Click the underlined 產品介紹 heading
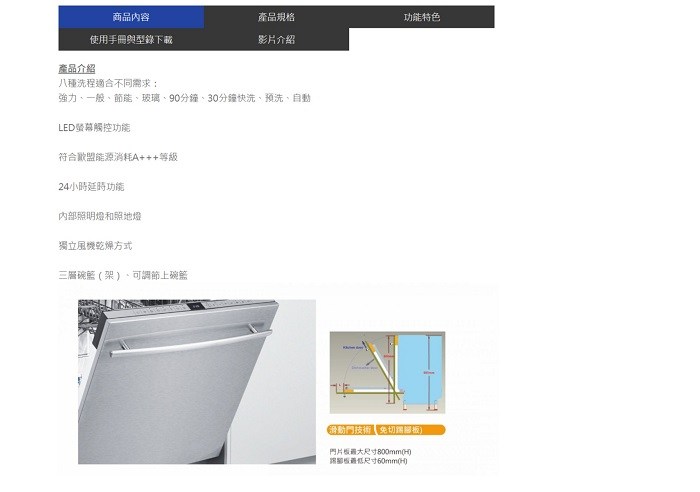Image resolution: width=700 pixels, height=492 pixels. [x=77, y=68]
